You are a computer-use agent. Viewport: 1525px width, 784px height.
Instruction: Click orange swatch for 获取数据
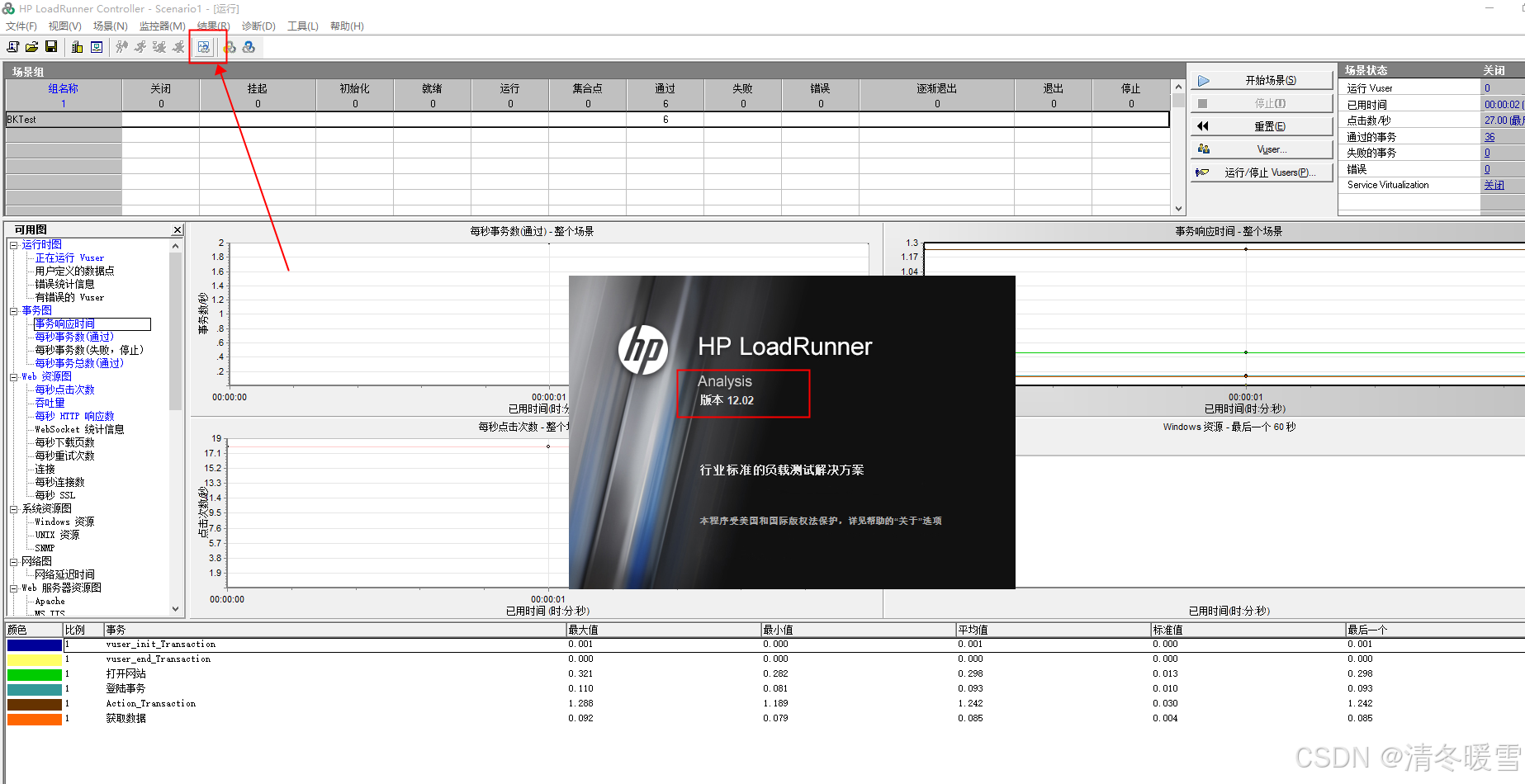pos(35,719)
